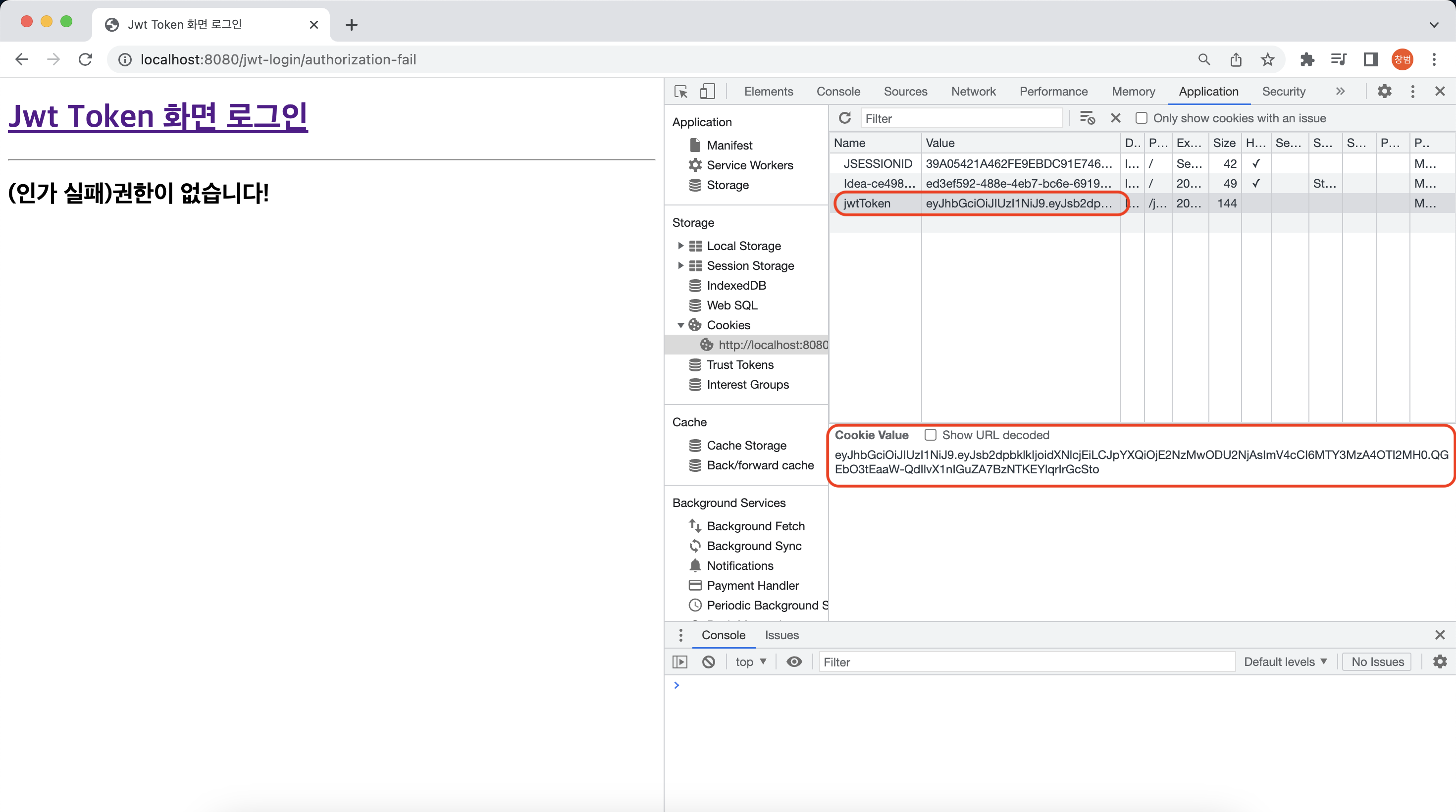Image resolution: width=1456 pixels, height=812 pixels.
Task: Refresh the cookies table
Action: coord(844,118)
